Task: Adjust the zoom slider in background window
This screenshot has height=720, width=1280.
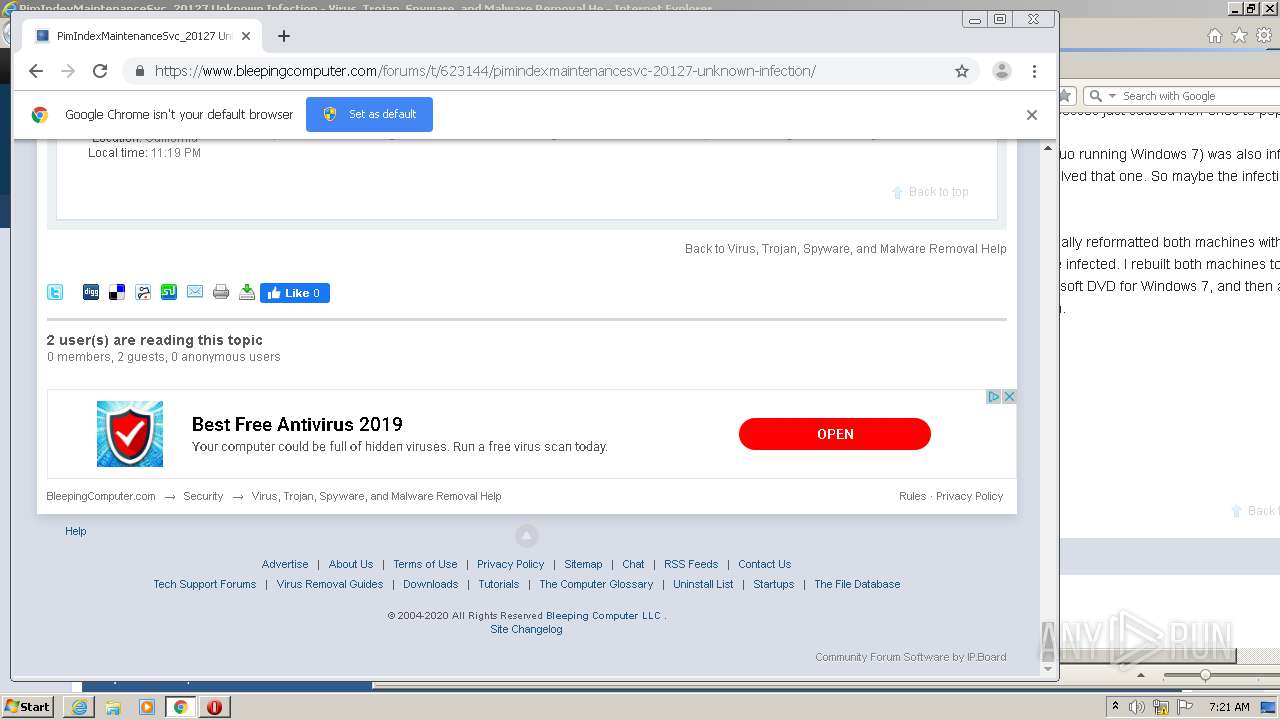Action: pyautogui.click(x=1205, y=675)
